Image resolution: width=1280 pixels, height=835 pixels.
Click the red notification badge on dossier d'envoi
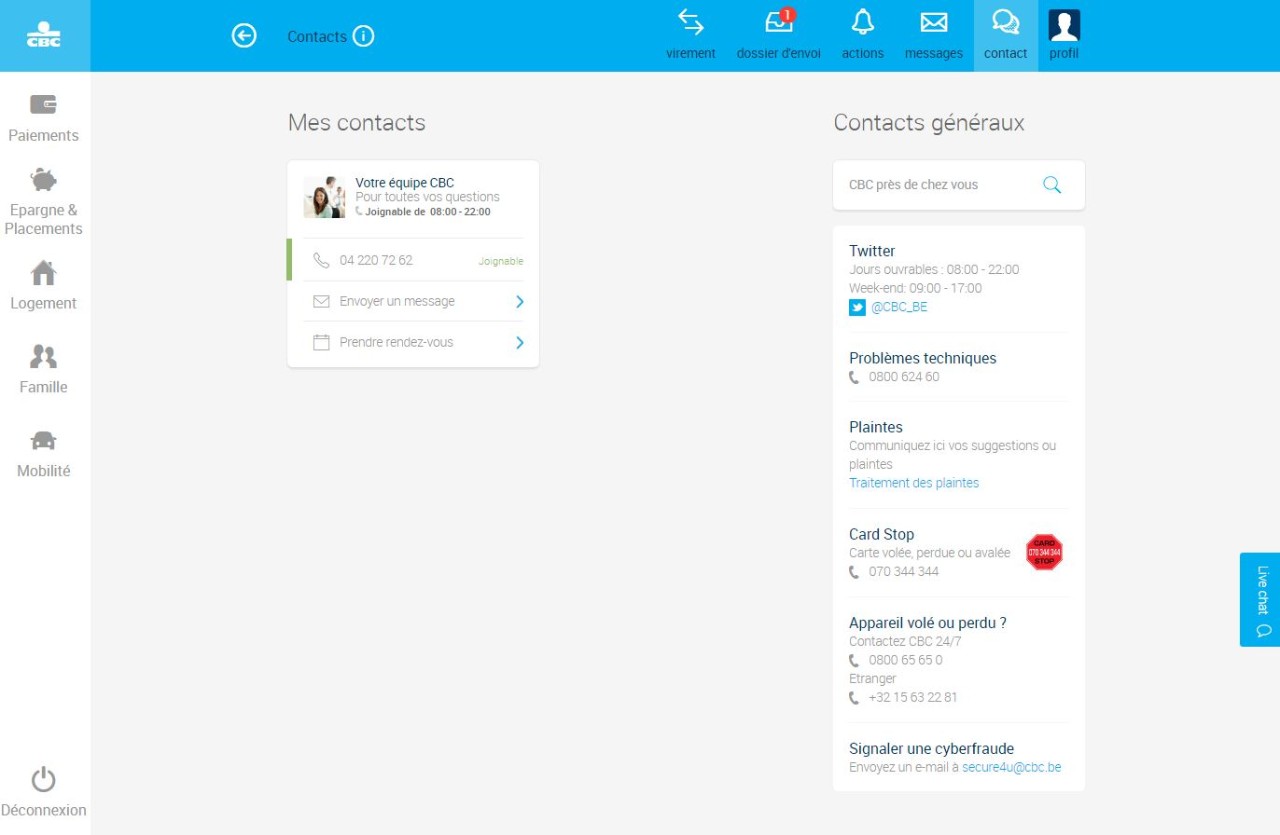[788, 14]
